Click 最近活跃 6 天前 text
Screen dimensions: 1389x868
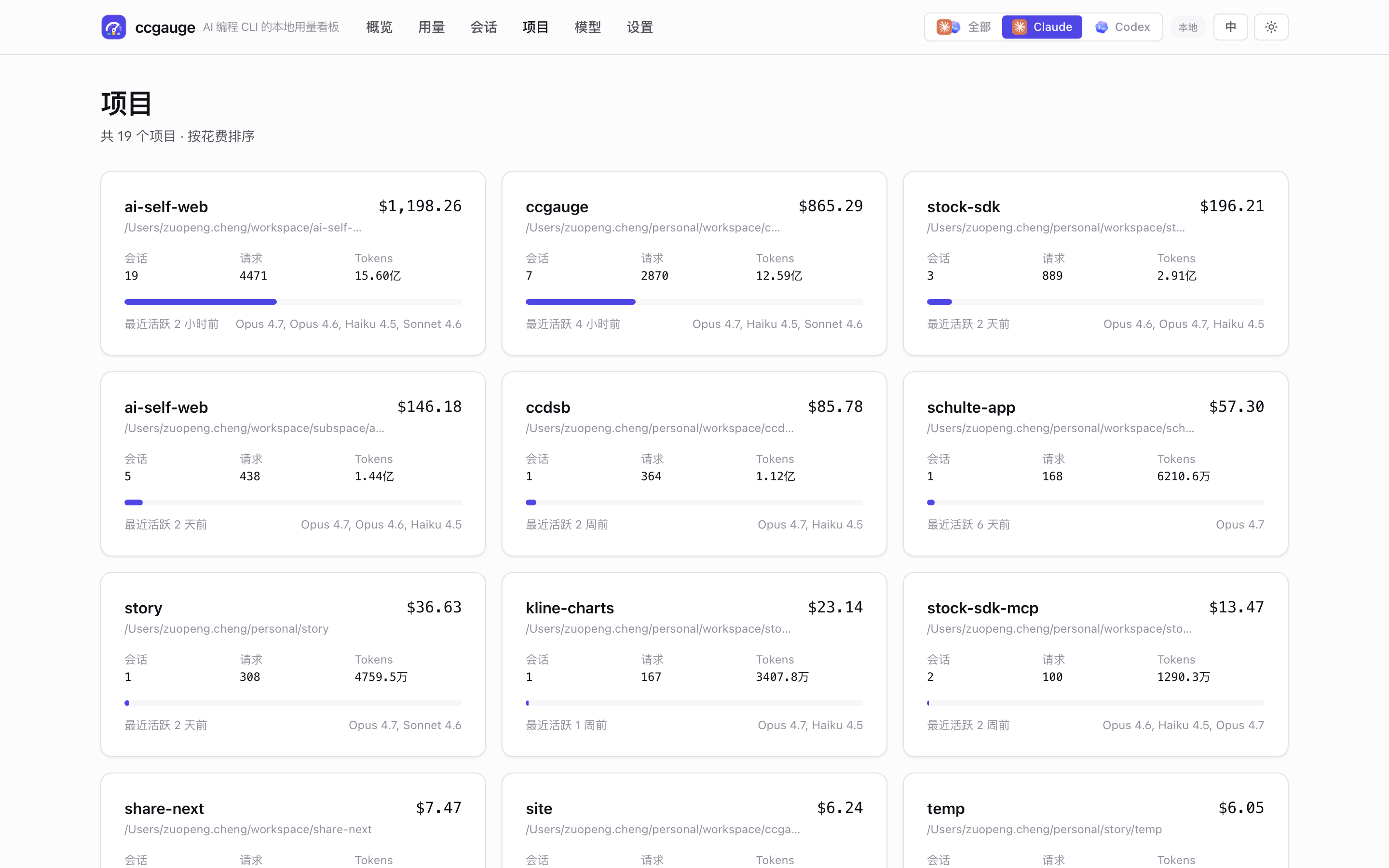pos(968,525)
